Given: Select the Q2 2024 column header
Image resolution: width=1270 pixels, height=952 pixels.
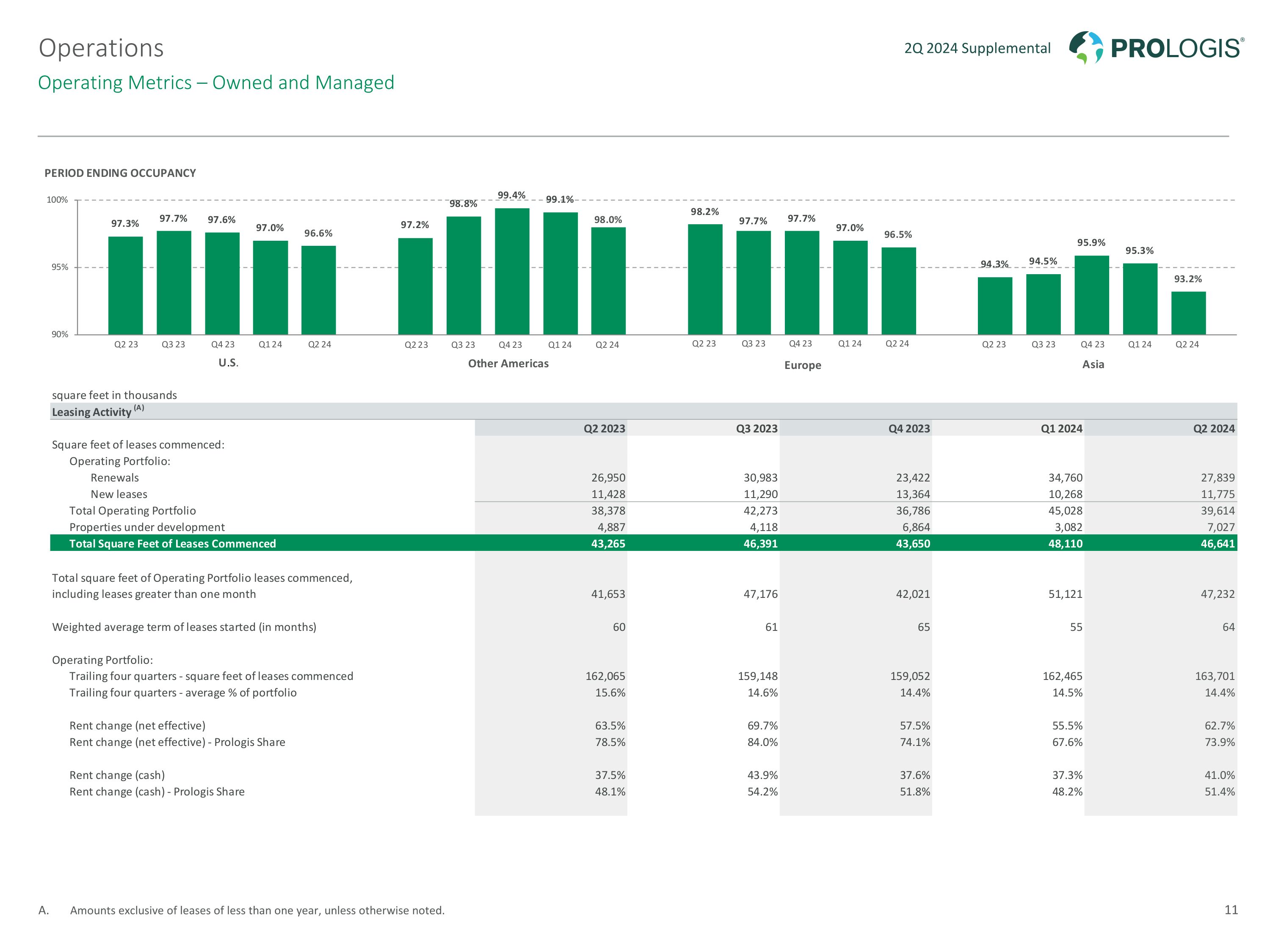Looking at the screenshot, I should pyautogui.click(x=1213, y=428).
